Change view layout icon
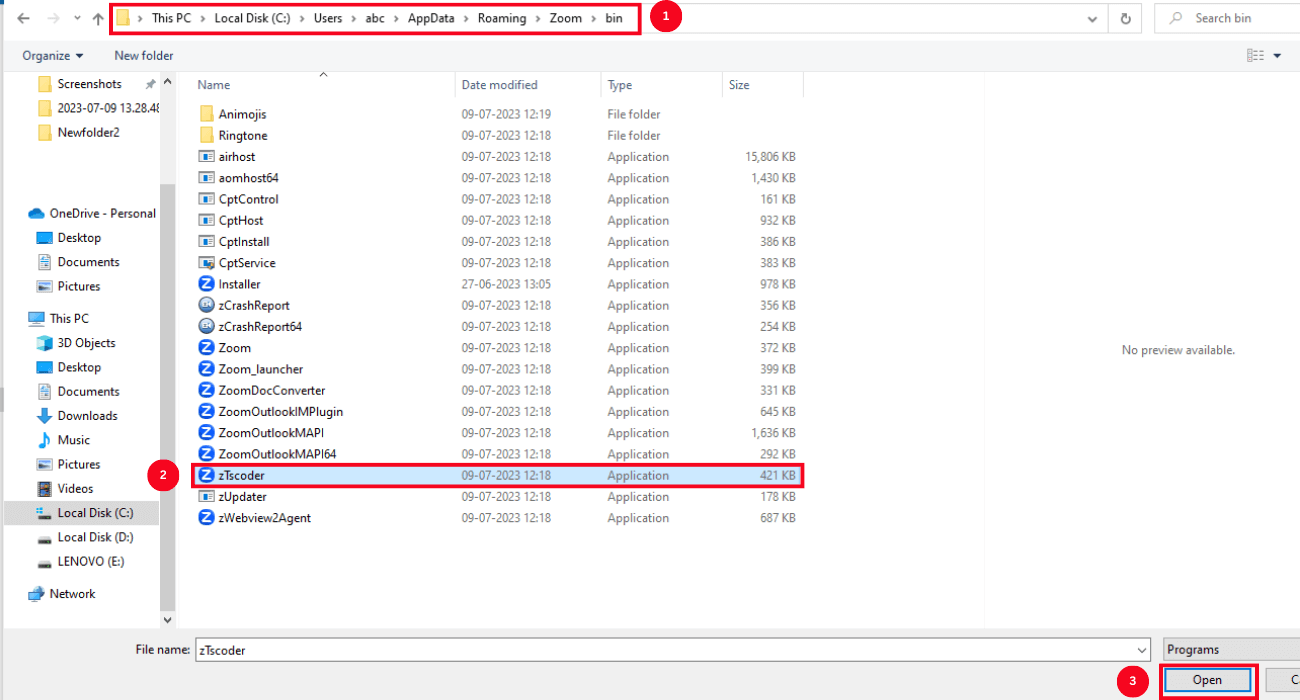 [1255, 56]
